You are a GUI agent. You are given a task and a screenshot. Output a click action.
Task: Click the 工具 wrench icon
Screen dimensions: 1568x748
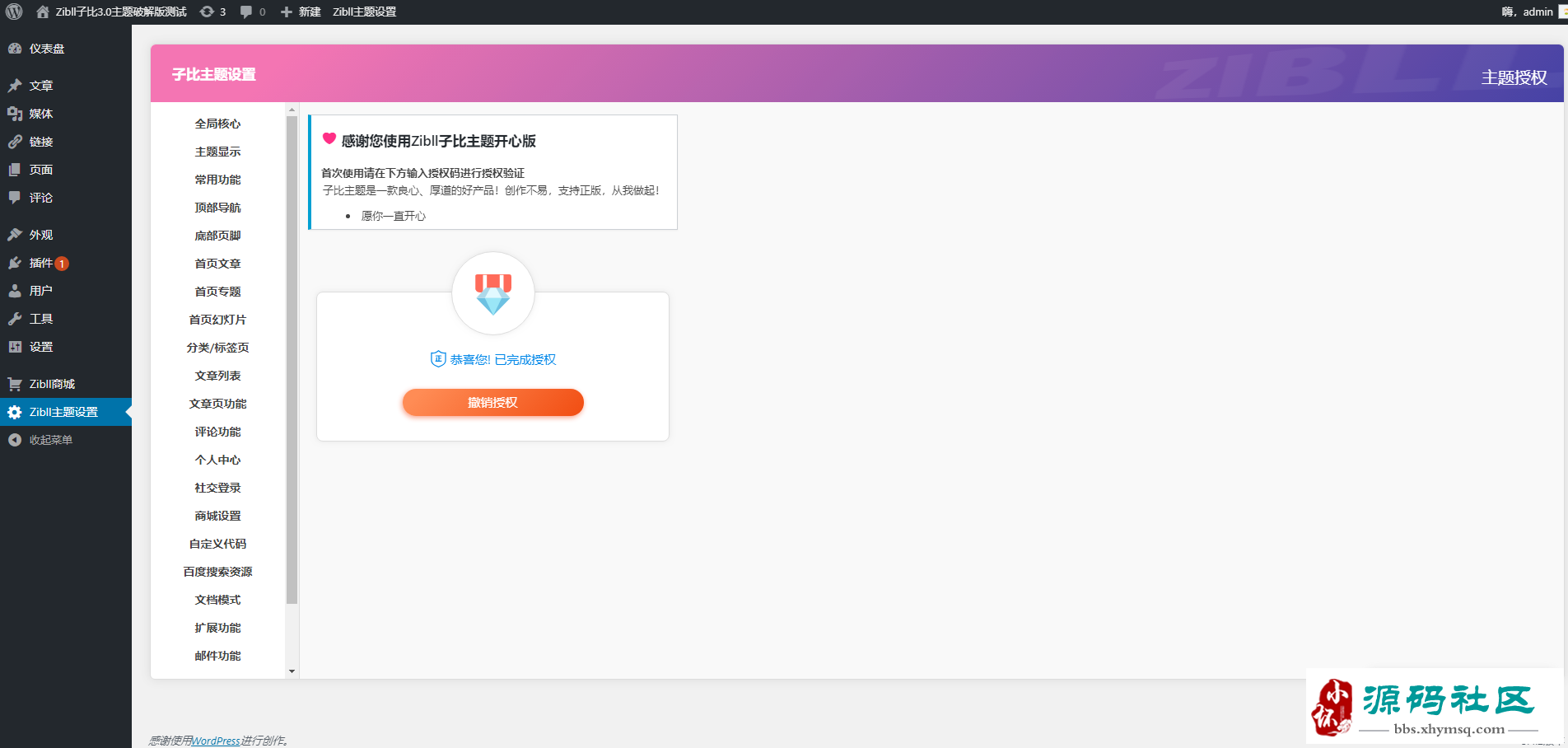coord(15,319)
